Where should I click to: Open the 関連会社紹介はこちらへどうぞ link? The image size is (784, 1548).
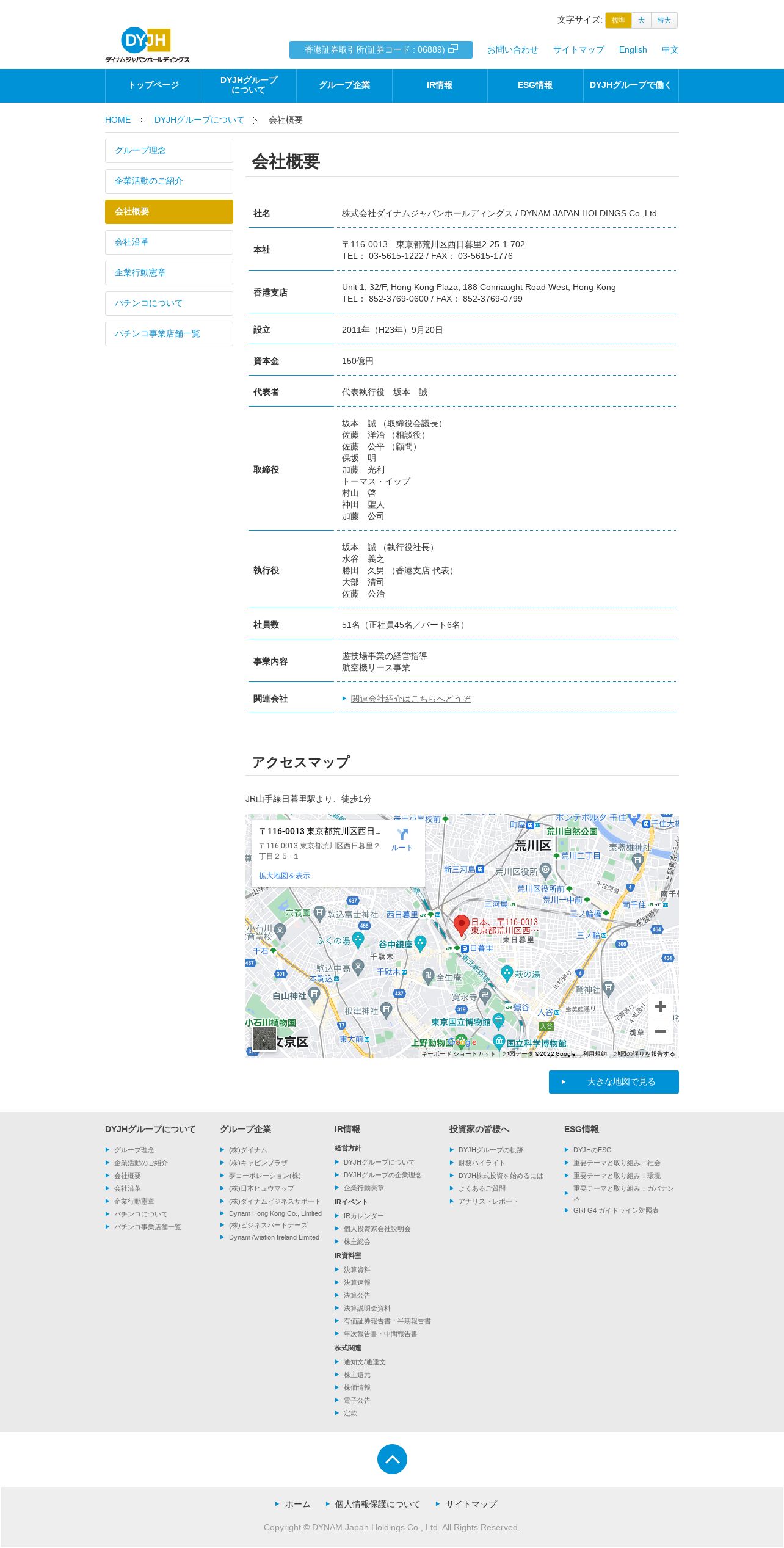(x=410, y=699)
